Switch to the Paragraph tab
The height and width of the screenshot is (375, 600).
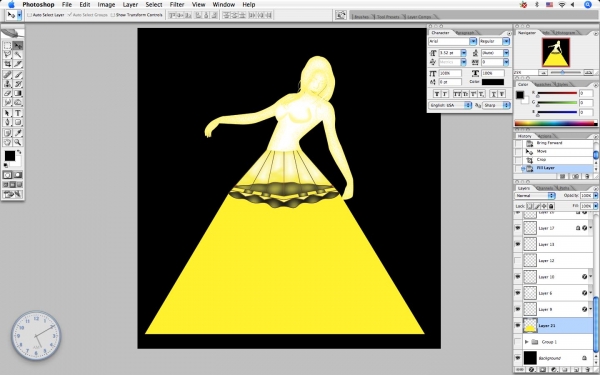(x=465, y=33)
